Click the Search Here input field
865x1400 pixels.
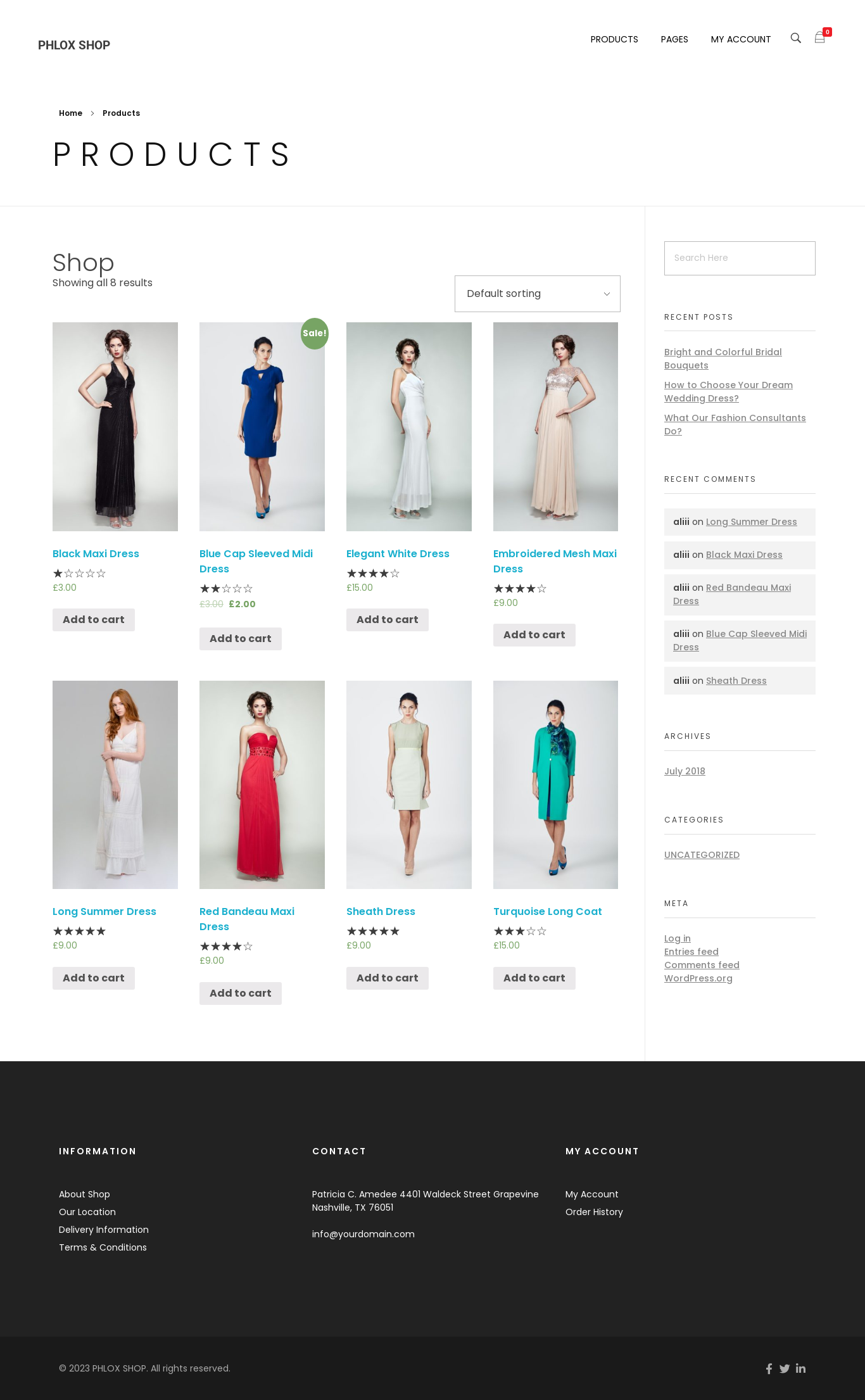tap(739, 258)
